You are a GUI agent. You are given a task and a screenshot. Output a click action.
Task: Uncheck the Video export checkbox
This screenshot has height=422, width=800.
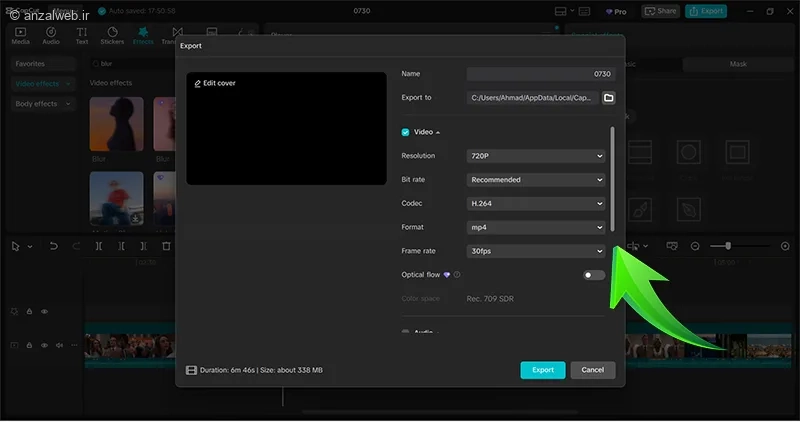tap(406, 132)
